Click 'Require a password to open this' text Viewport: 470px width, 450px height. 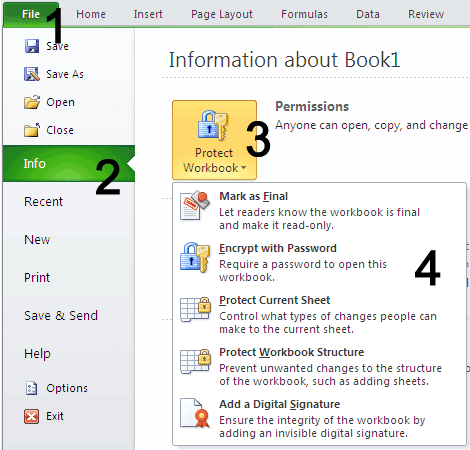pyautogui.click(x=303, y=264)
